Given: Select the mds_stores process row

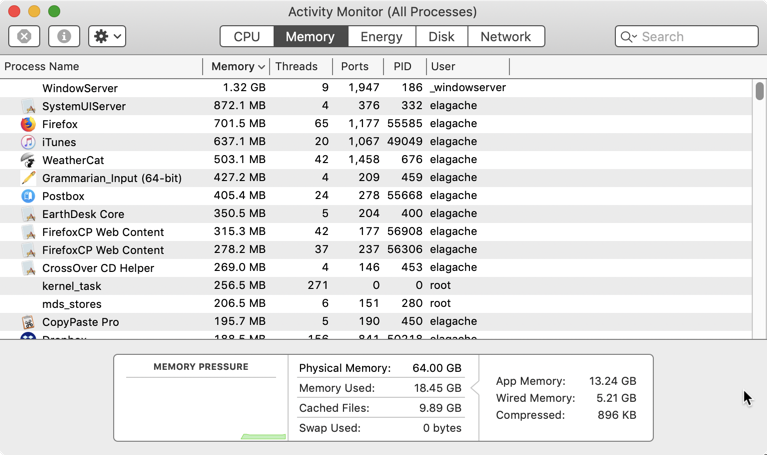Looking at the screenshot, I should pyautogui.click(x=376, y=304).
